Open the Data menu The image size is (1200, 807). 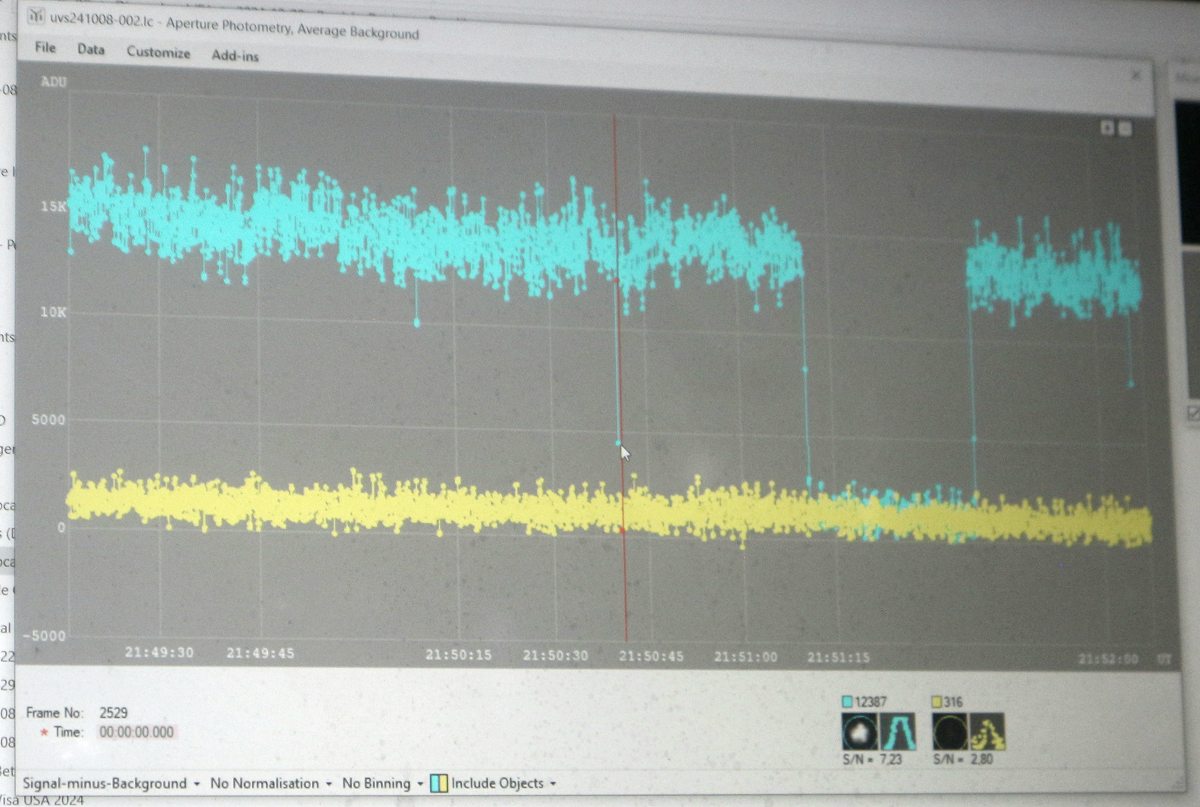click(91, 49)
